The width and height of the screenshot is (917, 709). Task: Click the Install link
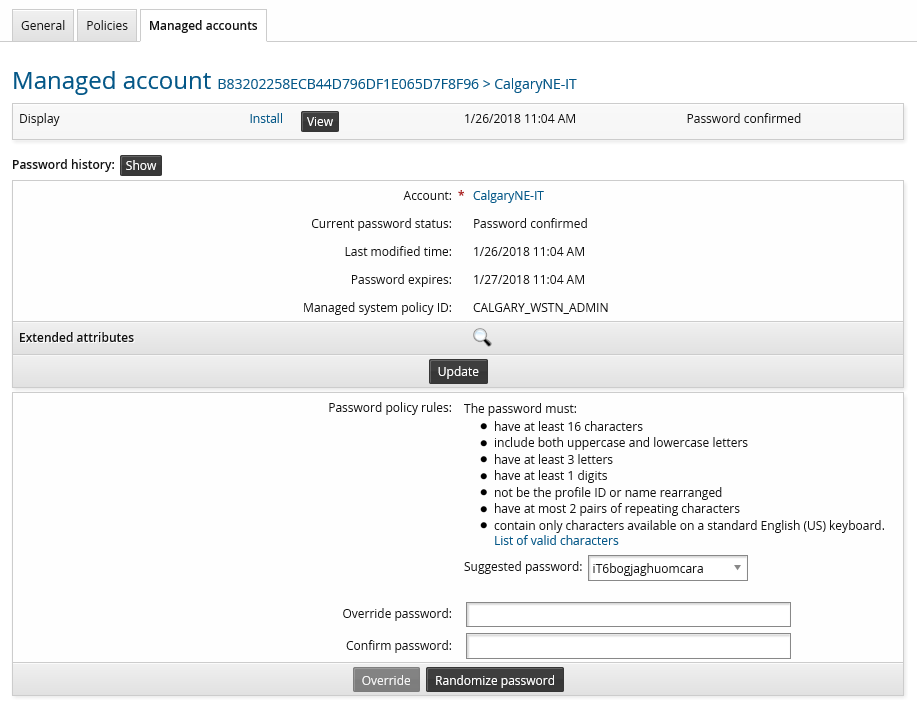tap(266, 119)
